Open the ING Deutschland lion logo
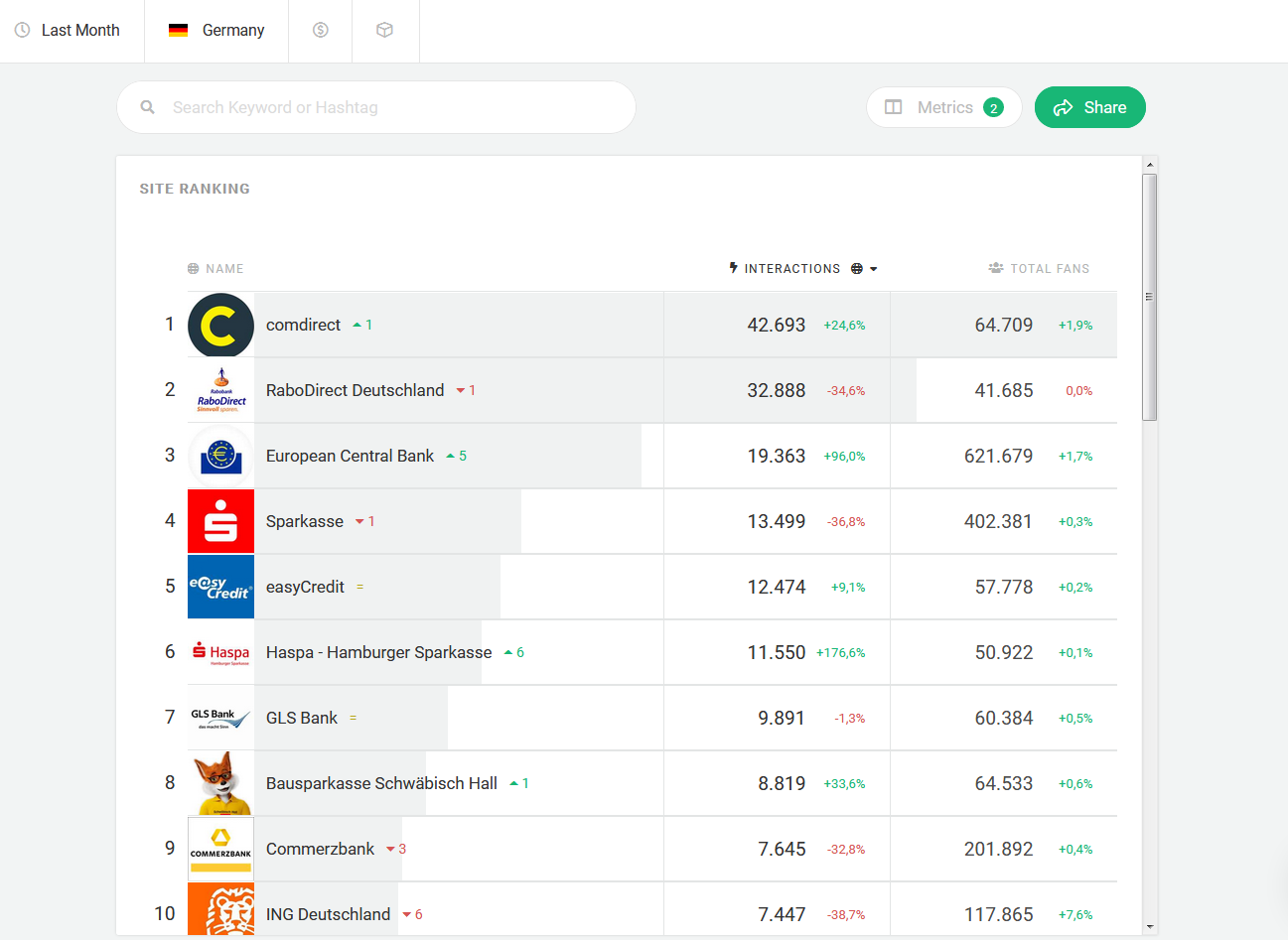The width and height of the screenshot is (1288, 940). 220,909
